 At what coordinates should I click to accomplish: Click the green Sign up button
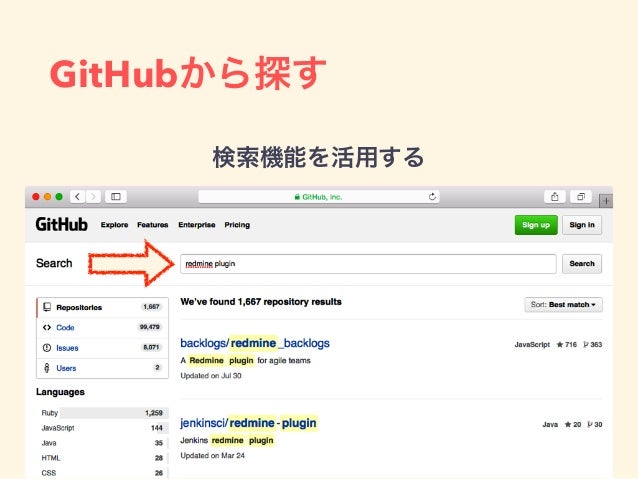point(536,225)
